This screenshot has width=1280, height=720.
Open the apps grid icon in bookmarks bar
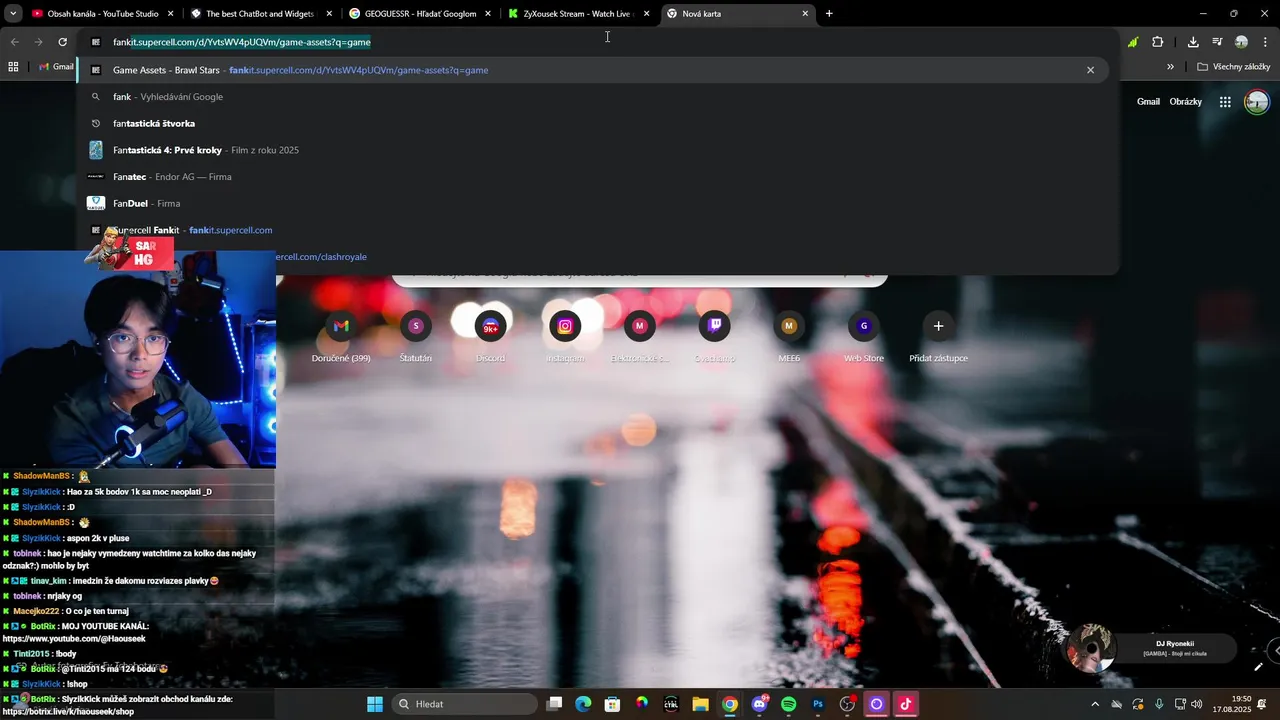pos(13,67)
